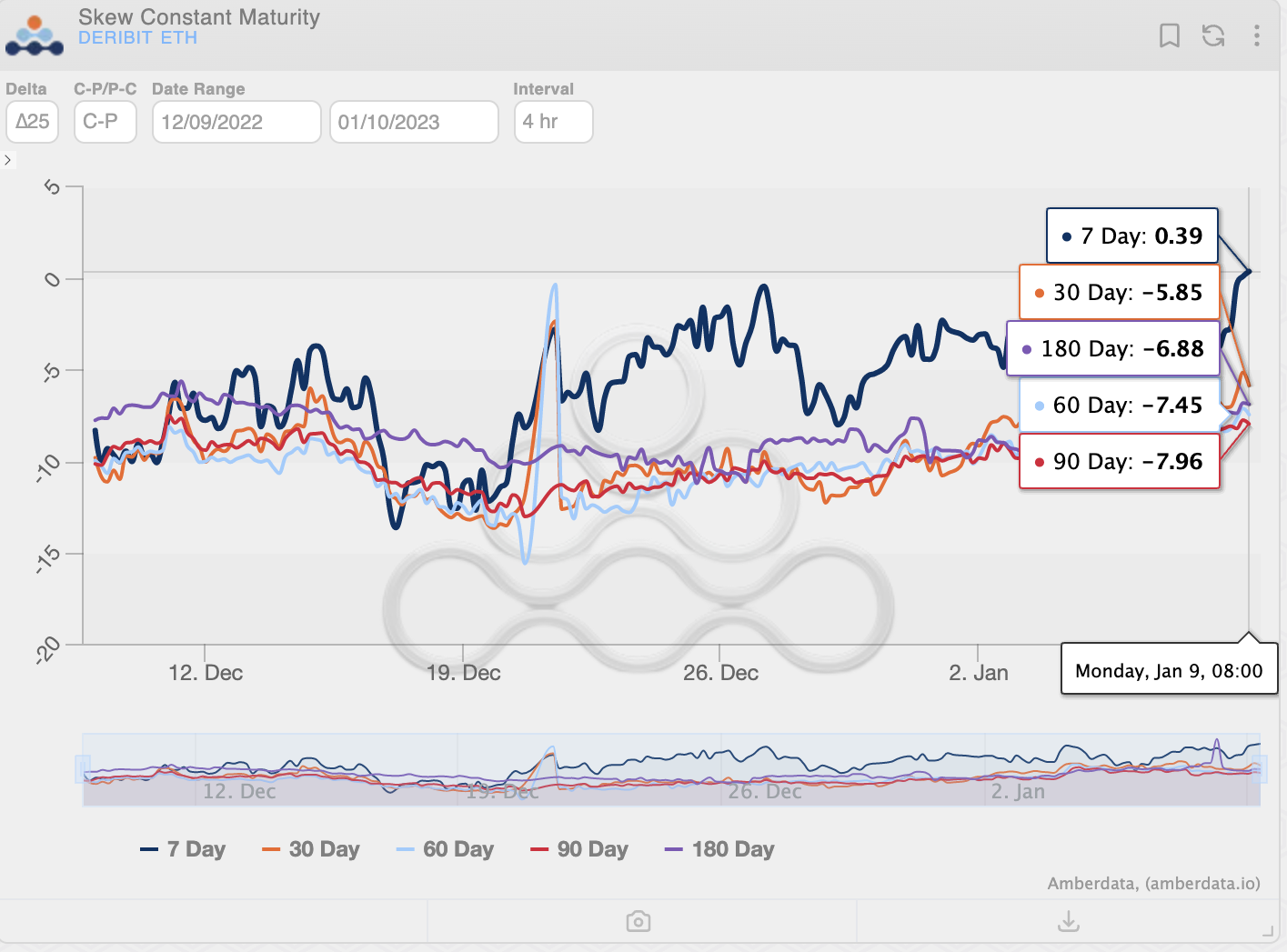Screen dimensions: 1287x952
Task: Expand the side panel chevron arrow
Action: click(7, 160)
